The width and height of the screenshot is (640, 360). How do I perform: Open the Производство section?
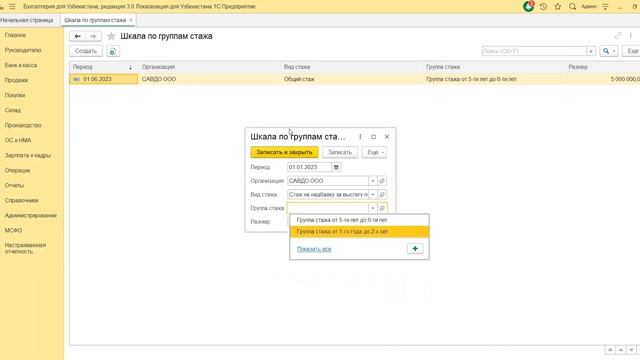tap(23, 125)
